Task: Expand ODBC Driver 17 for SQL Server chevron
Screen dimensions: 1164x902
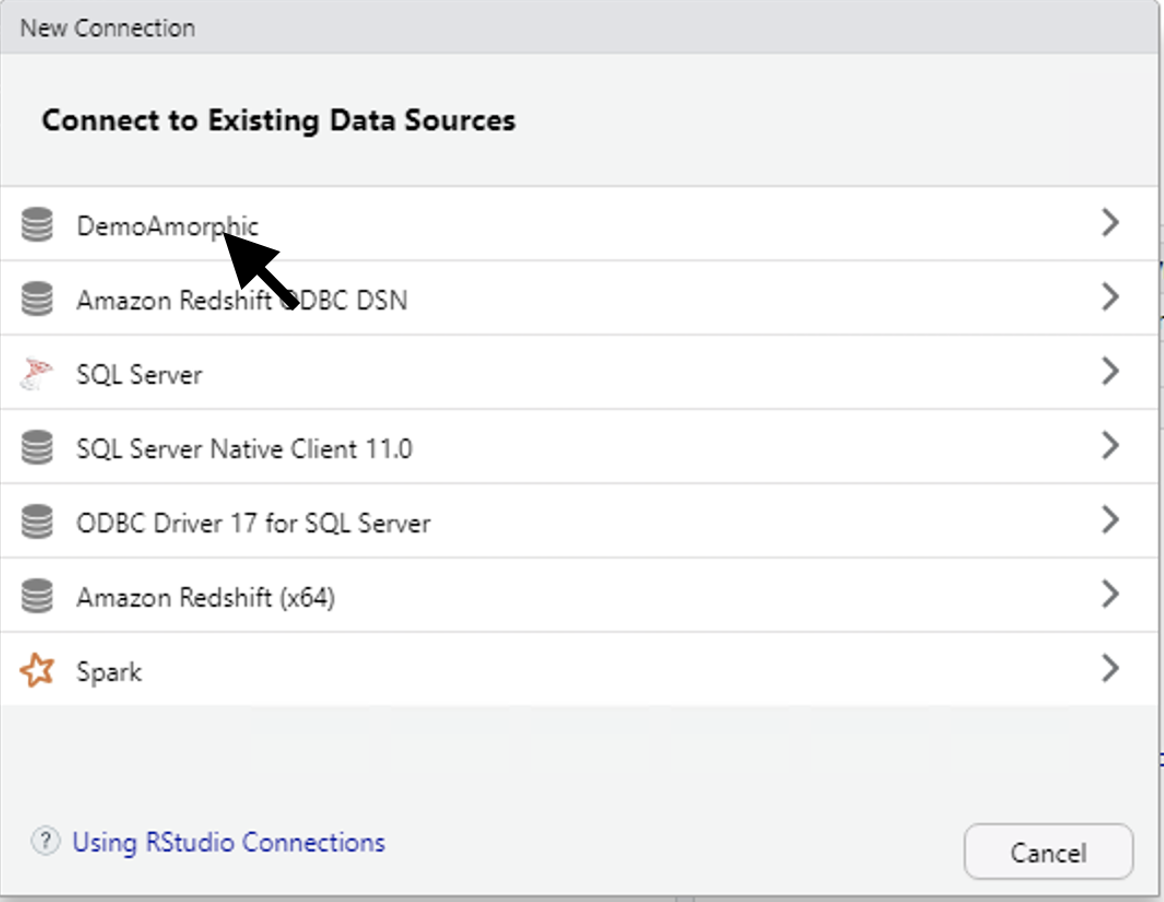Action: [1111, 520]
